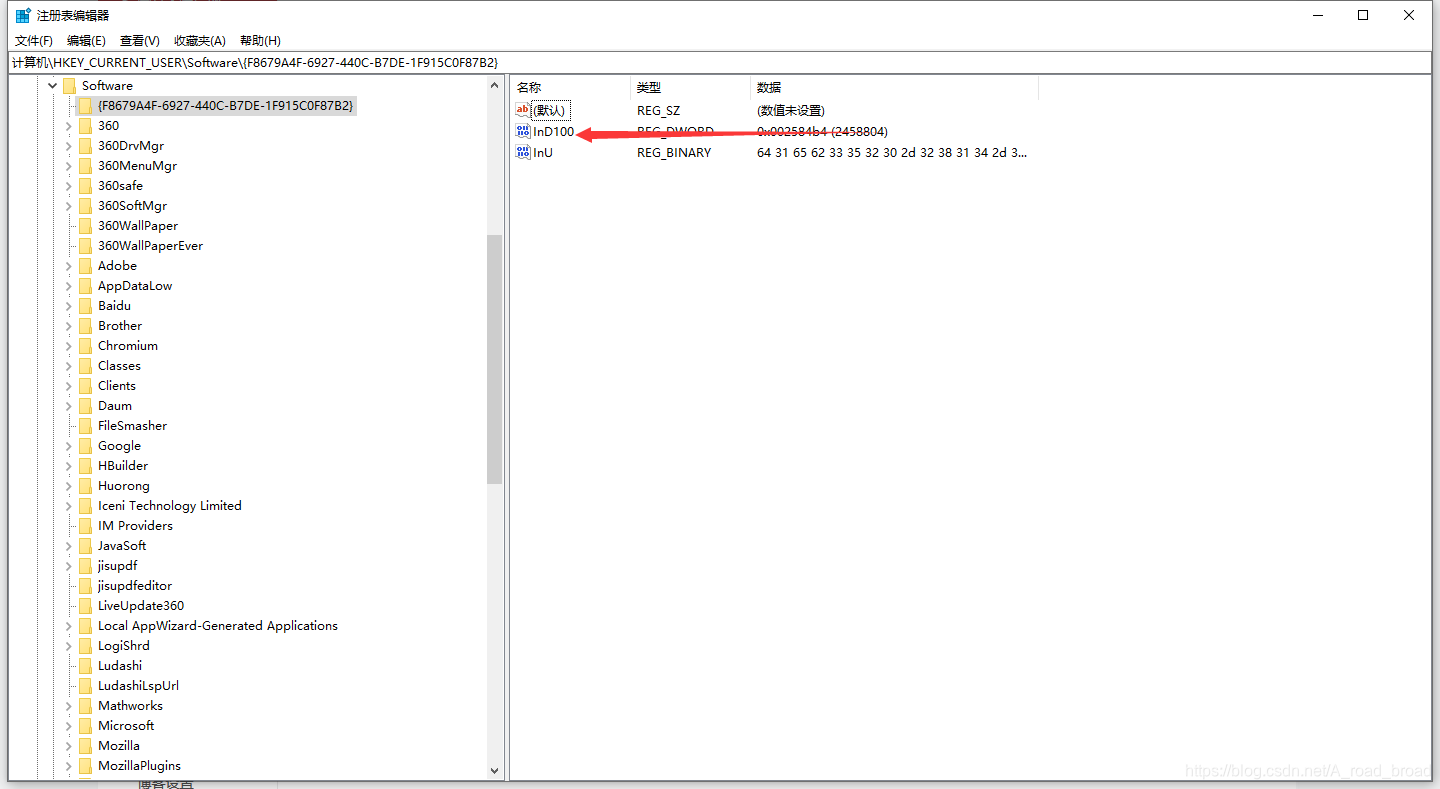Sort values by the 类型 column header
The width and height of the screenshot is (1440, 789).
648,87
